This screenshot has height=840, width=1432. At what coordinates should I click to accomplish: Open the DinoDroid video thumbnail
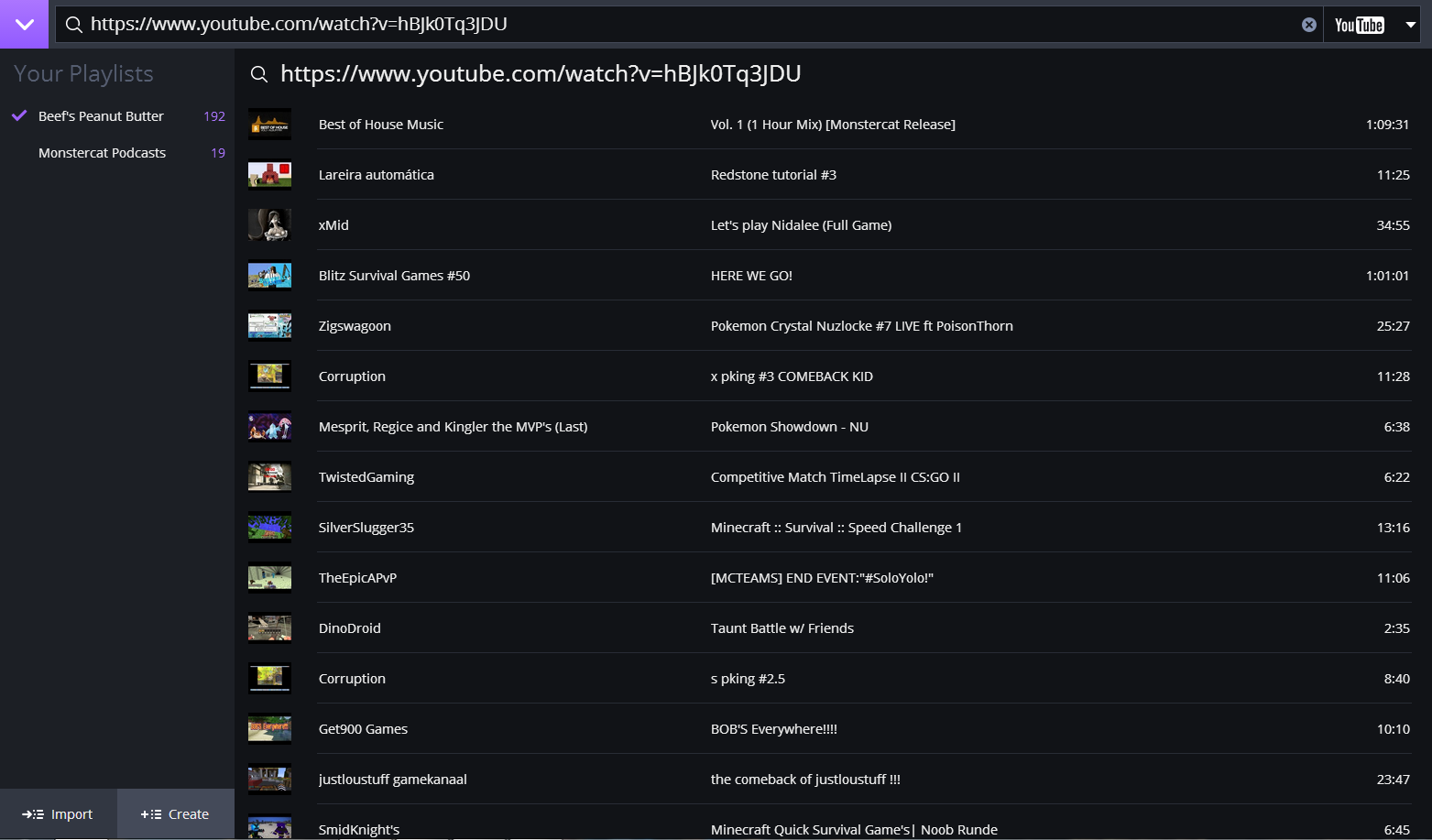point(269,628)
